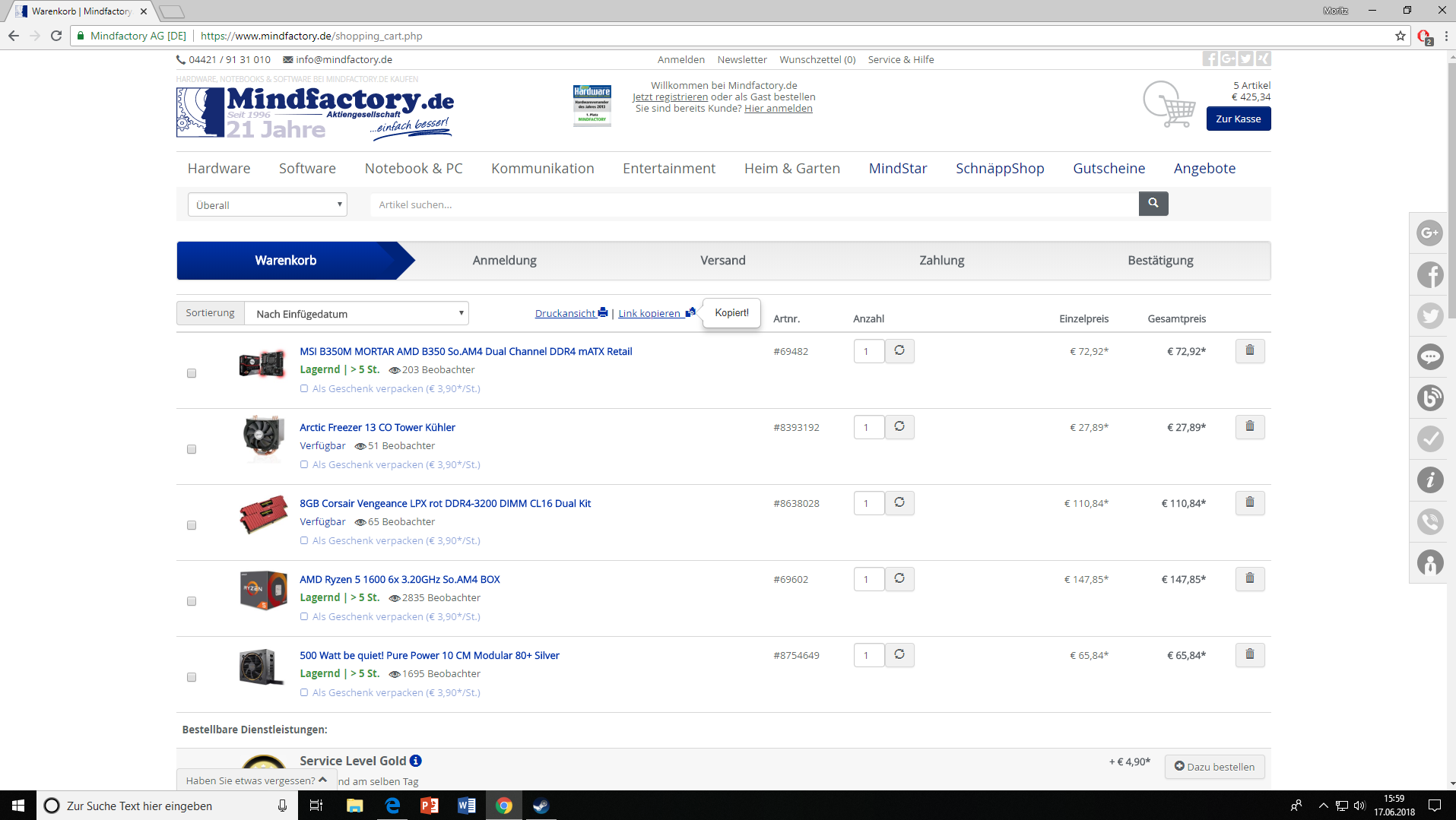Open the Angebote menu
Viewport: 1456px width, 820px height.
click(1204, 168)
